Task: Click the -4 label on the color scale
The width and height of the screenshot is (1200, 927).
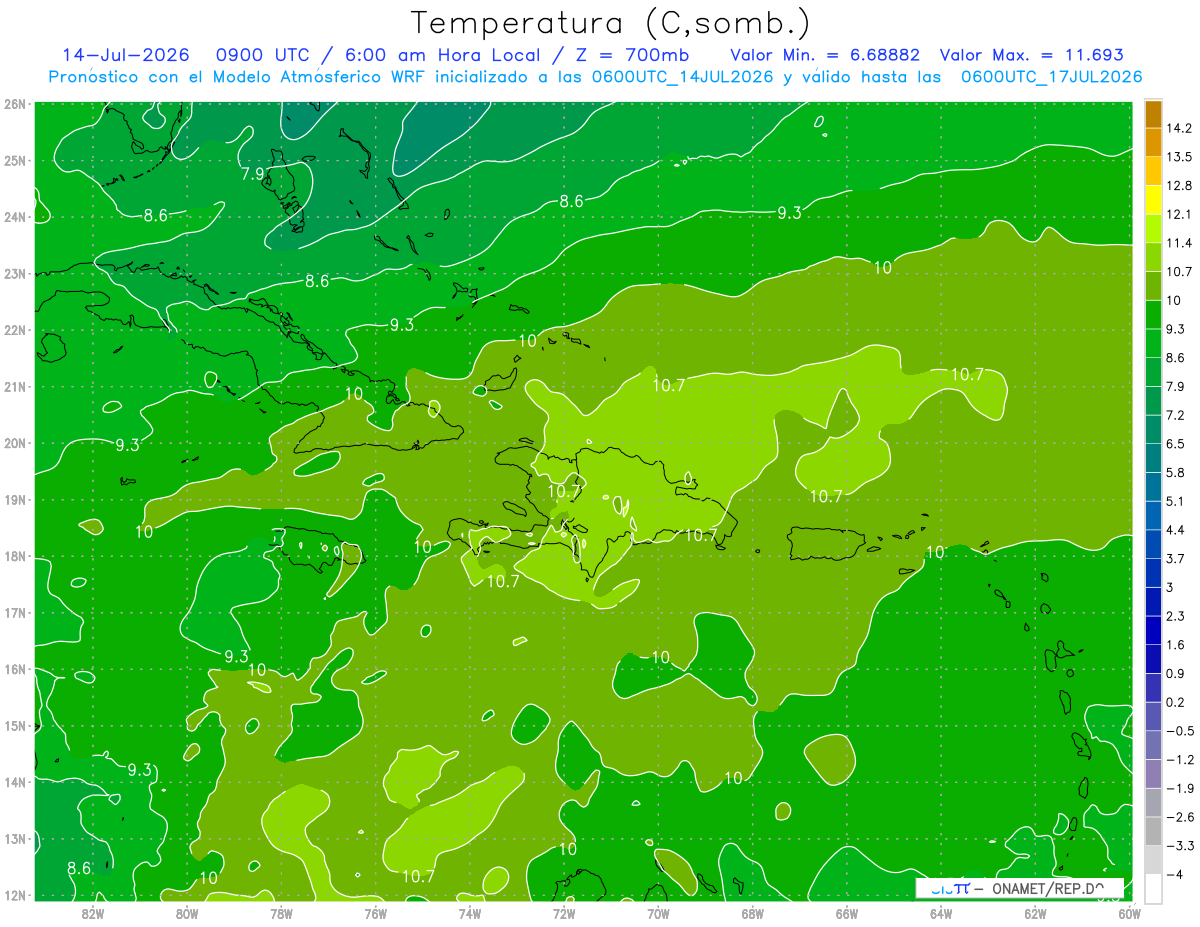Action: [x=1176, y=874]
